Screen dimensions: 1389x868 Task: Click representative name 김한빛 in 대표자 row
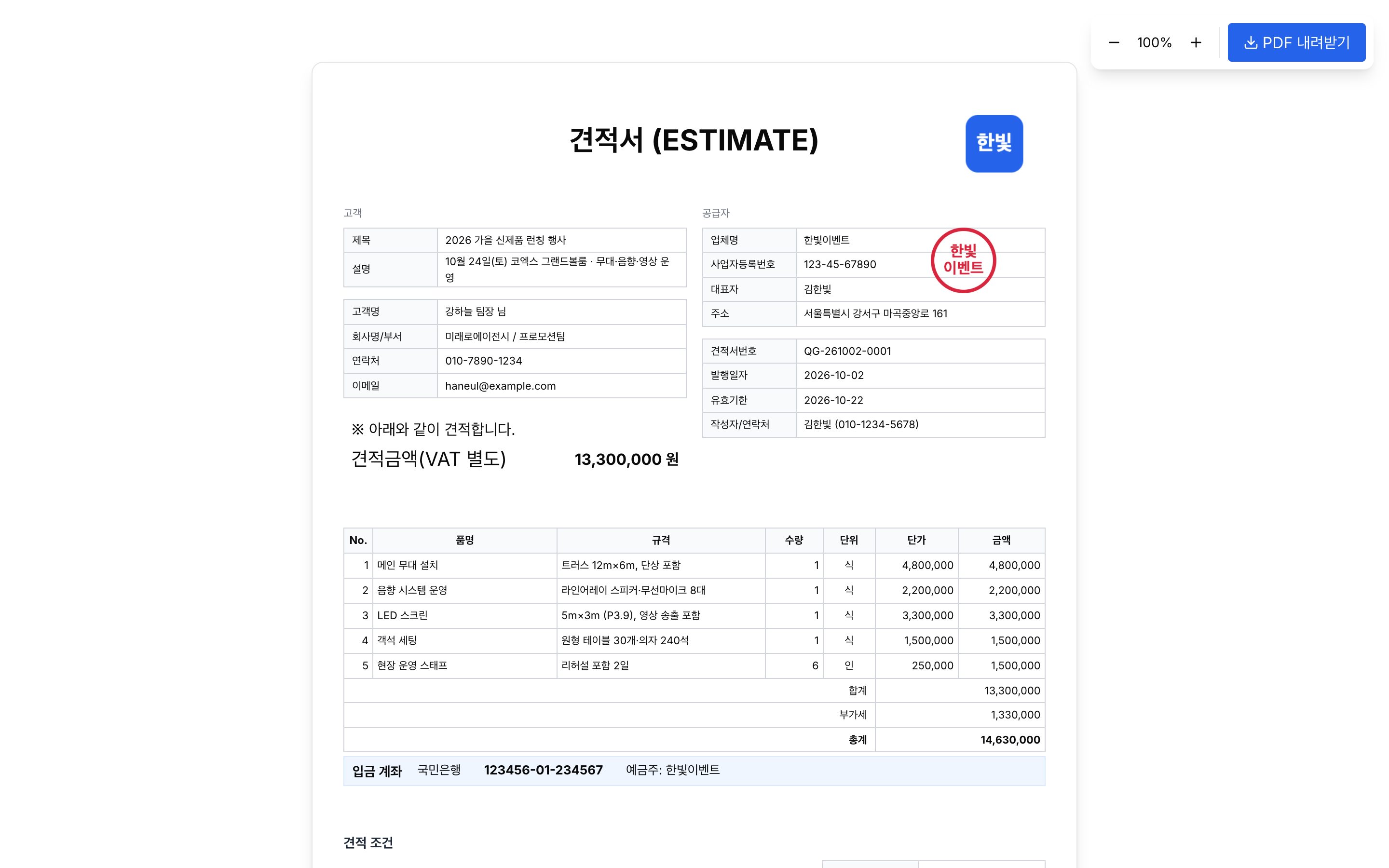817,289
